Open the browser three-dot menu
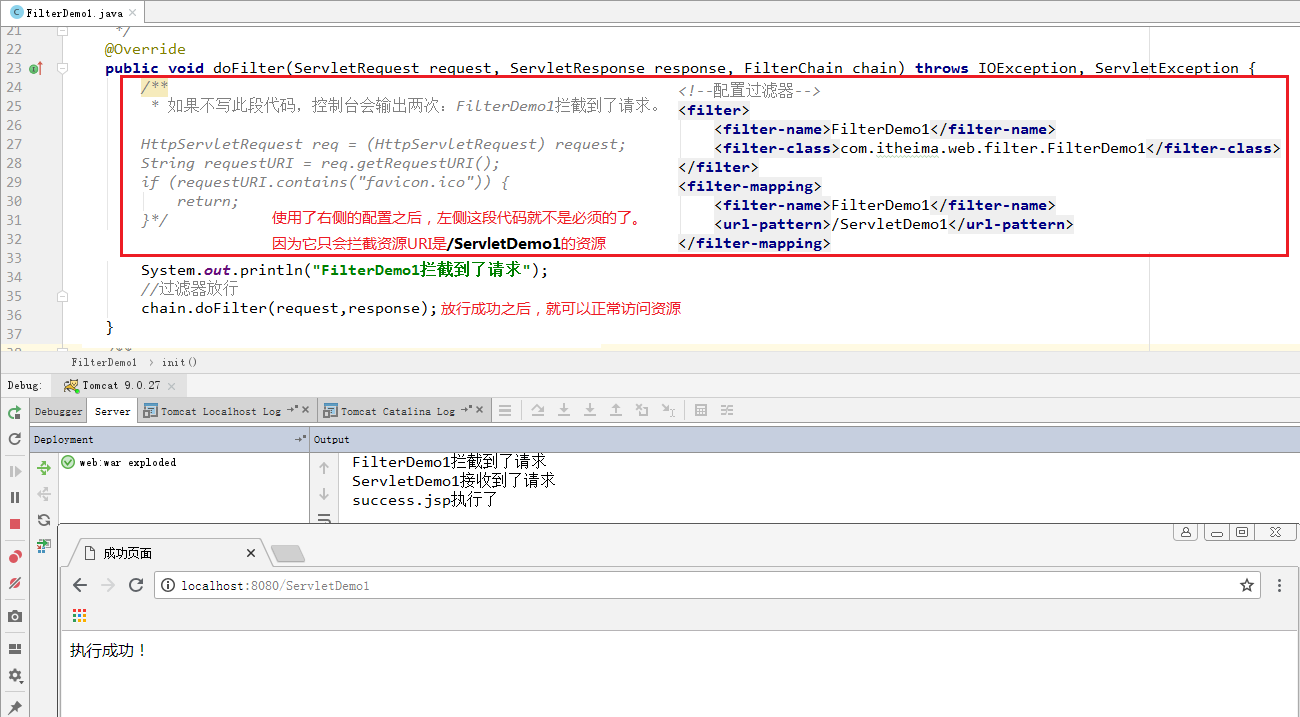 (x=1278, y=585)
